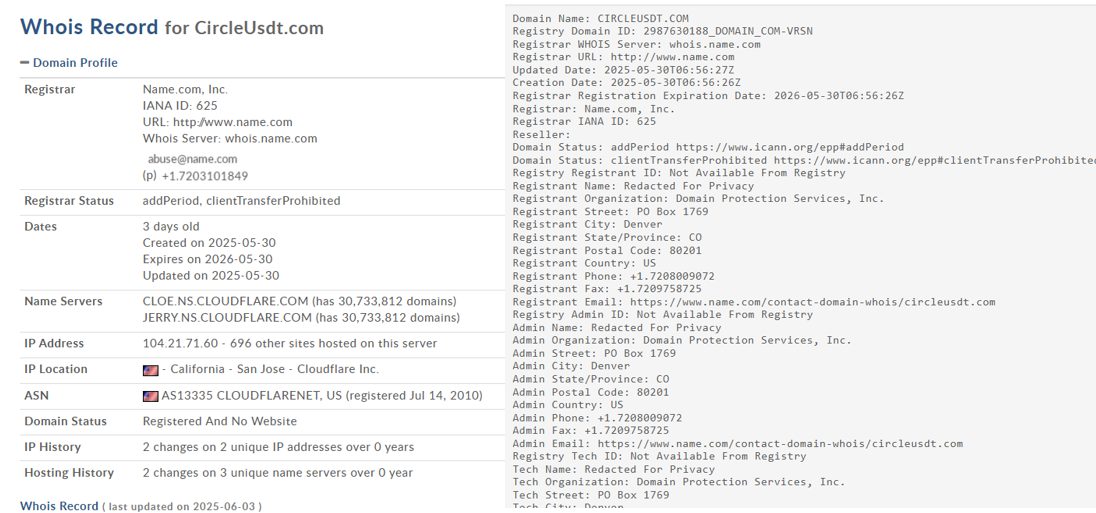Select the abuse@name.com email text
This screenshot has width=1096, height=513.
coord(192,159)
